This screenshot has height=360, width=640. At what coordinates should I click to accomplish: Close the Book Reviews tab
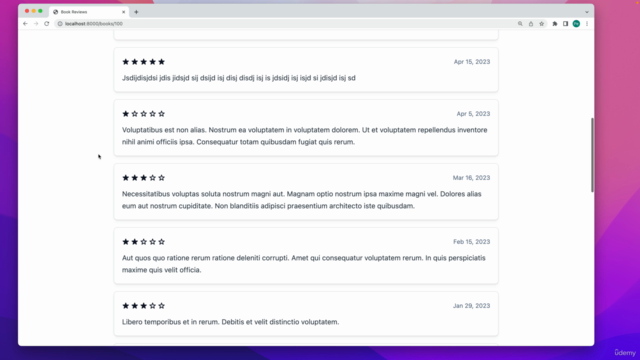[x=124, y=12]
